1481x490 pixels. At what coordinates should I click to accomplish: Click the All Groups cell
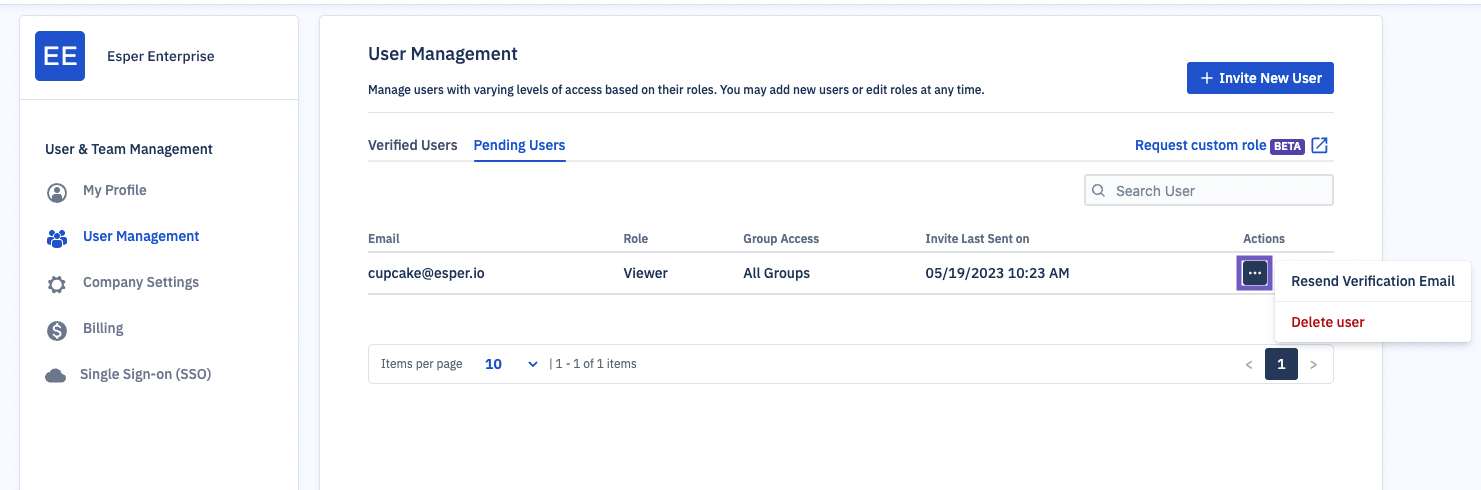(x=777, y=273)
